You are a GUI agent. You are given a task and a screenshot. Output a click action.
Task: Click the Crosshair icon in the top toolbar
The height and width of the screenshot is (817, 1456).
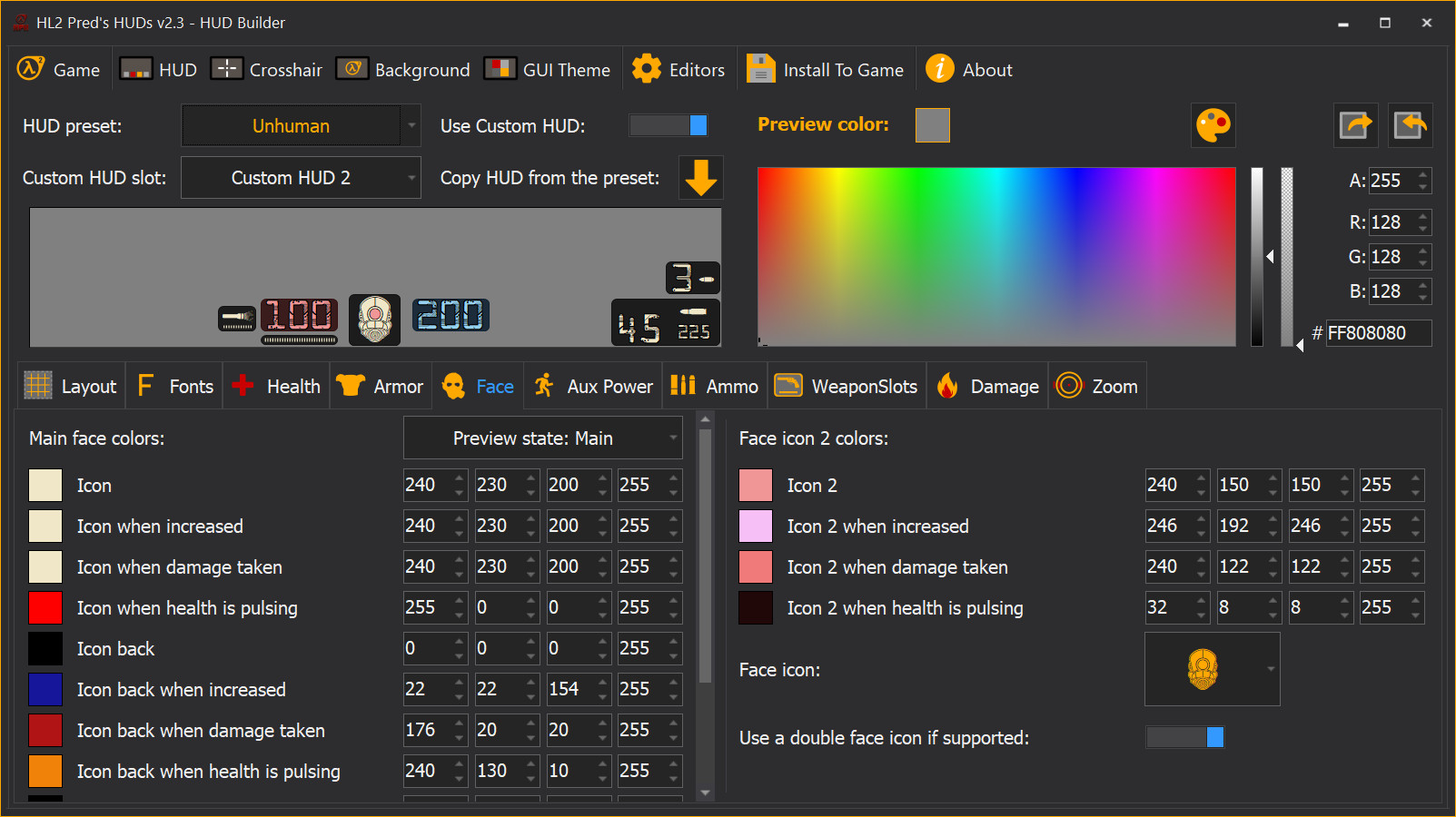[x=226, y=68]
